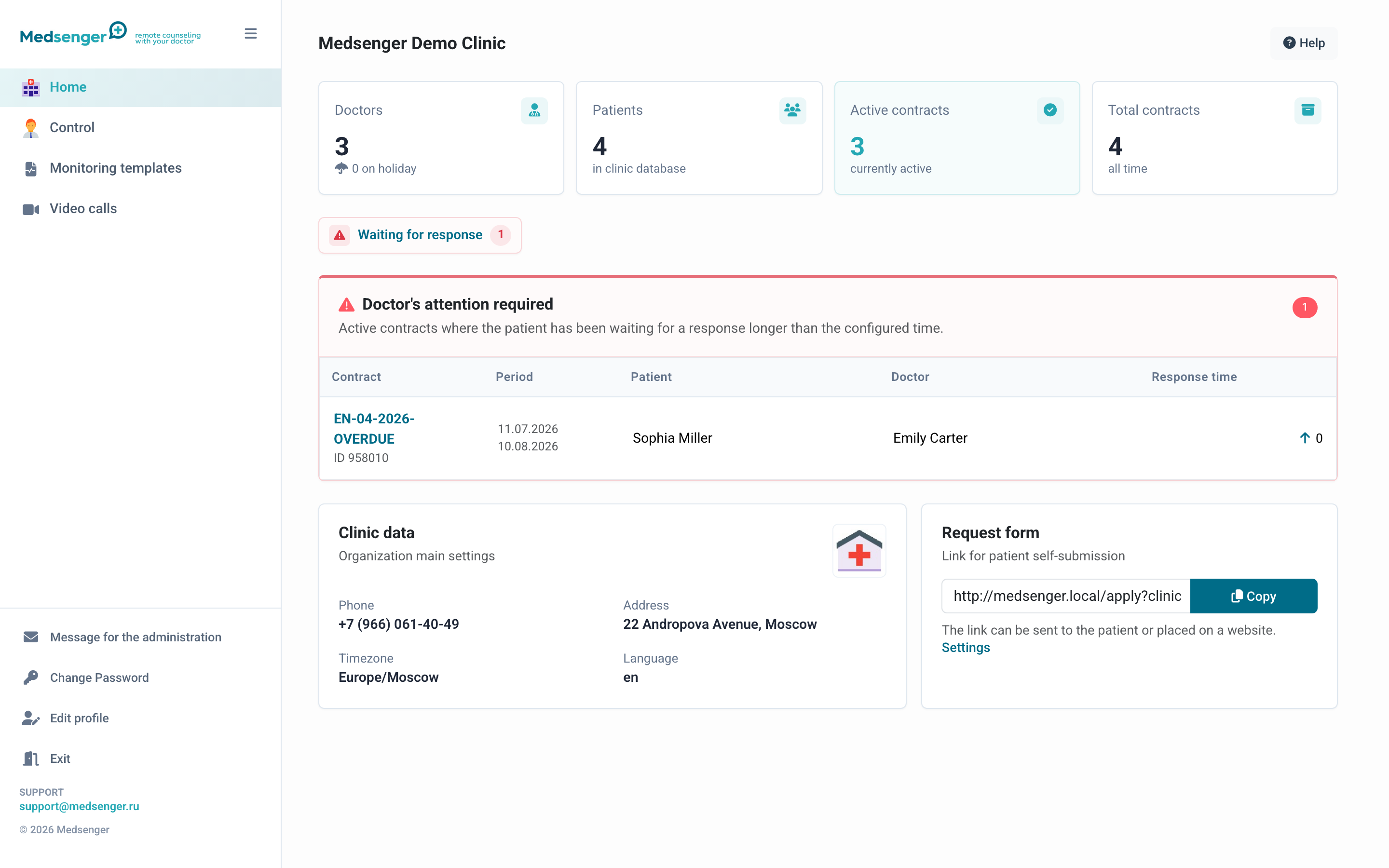1389x868 pixels.
Task: Open Edit profile
Action: coord(141,718)
